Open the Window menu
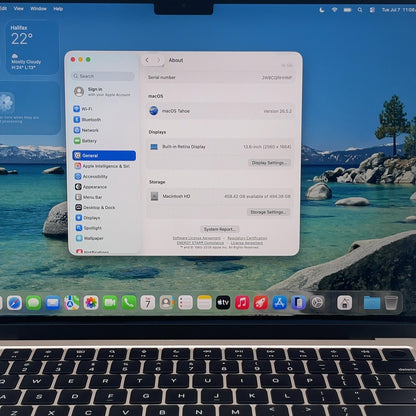The height and width of the screenshot is (416, 416). [38, 9]
